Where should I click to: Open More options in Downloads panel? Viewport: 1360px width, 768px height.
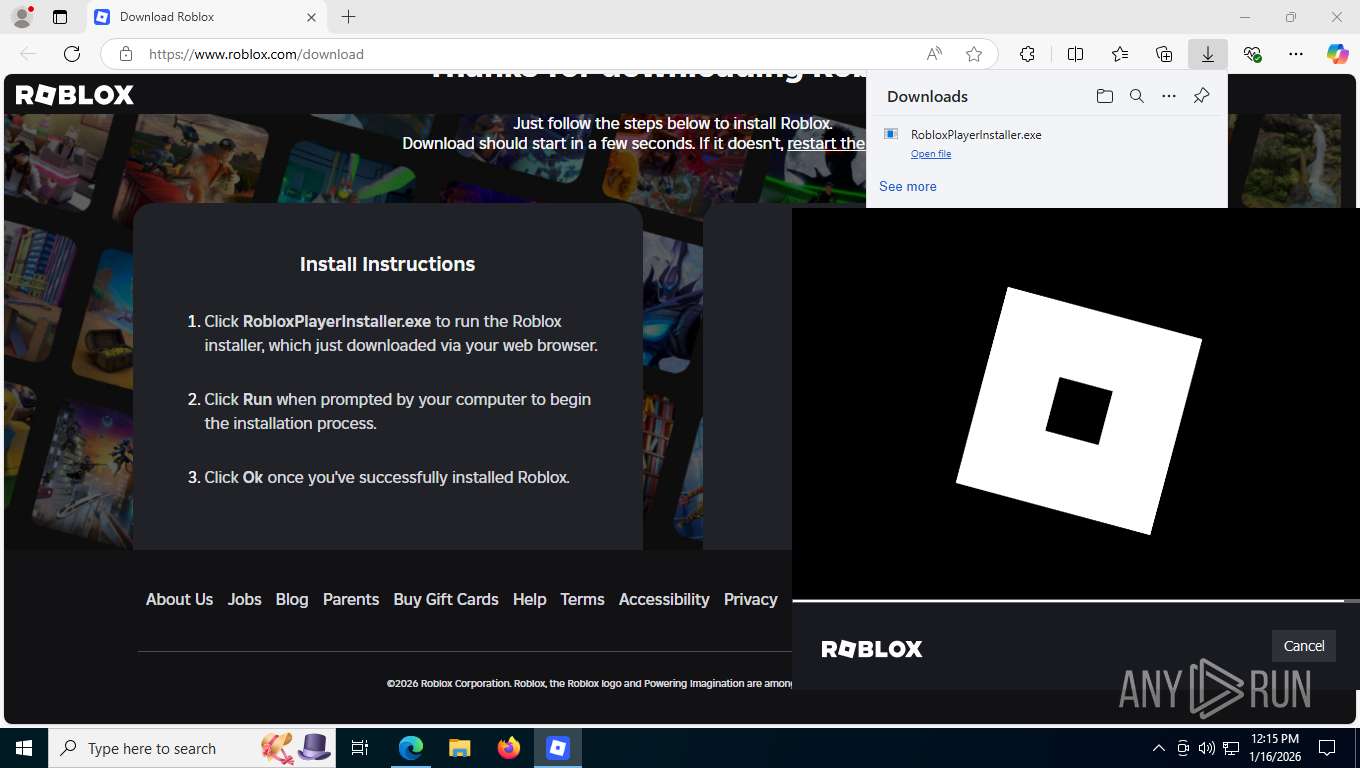pyautogui.click(x=1169, y=96)
